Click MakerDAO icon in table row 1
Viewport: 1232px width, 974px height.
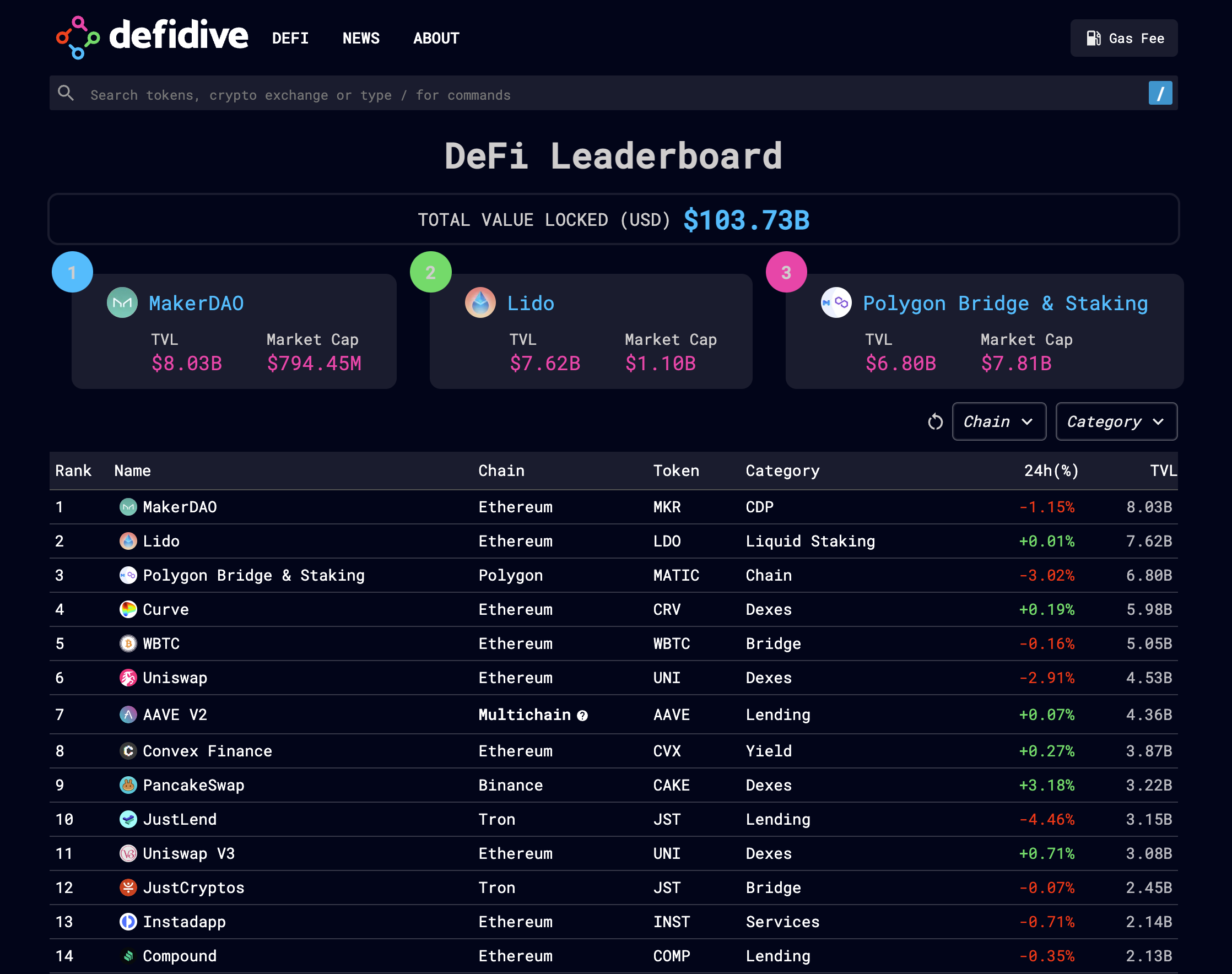point(128,507)
